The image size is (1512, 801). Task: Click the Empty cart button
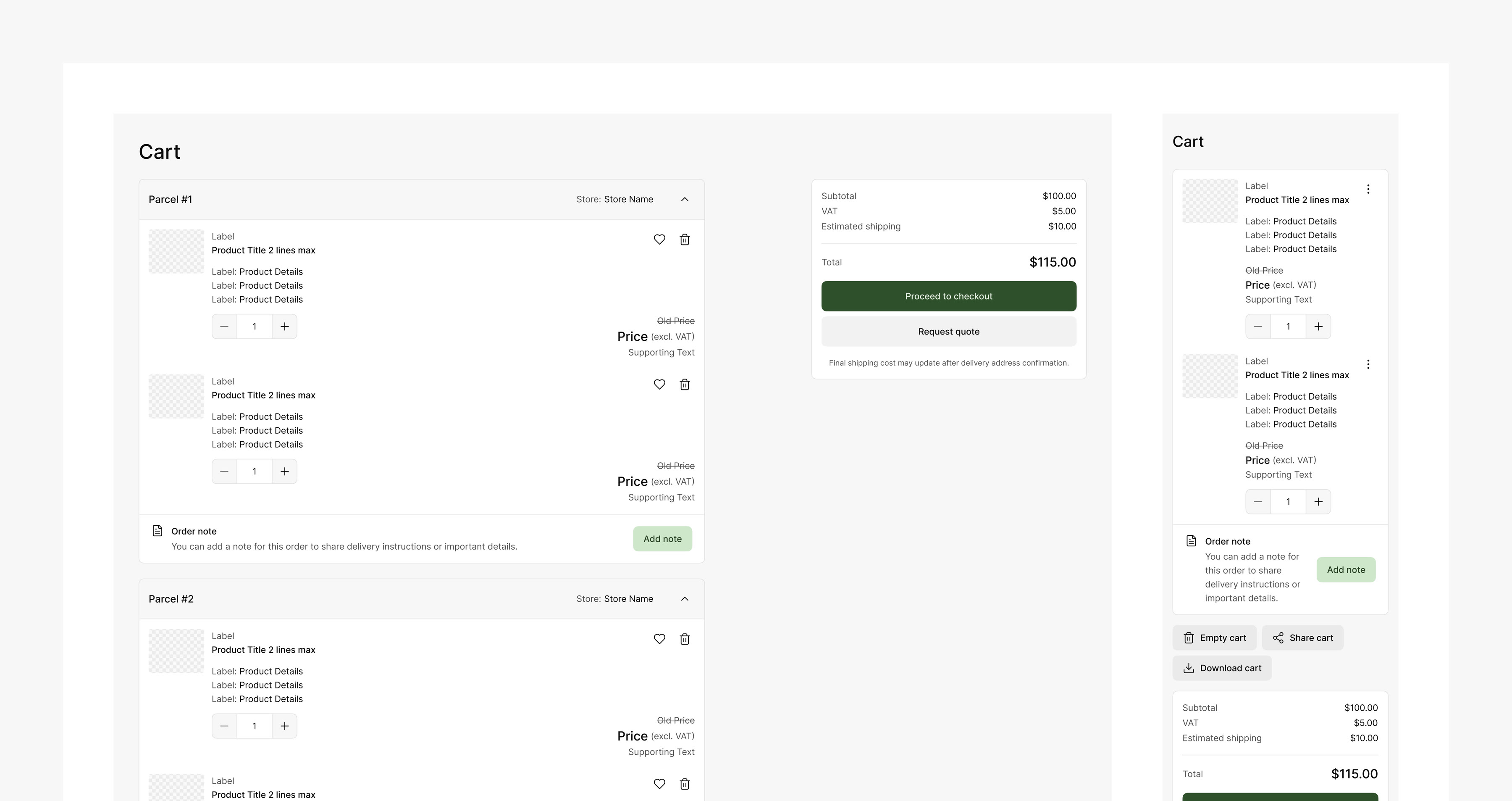click(1214, 638)
